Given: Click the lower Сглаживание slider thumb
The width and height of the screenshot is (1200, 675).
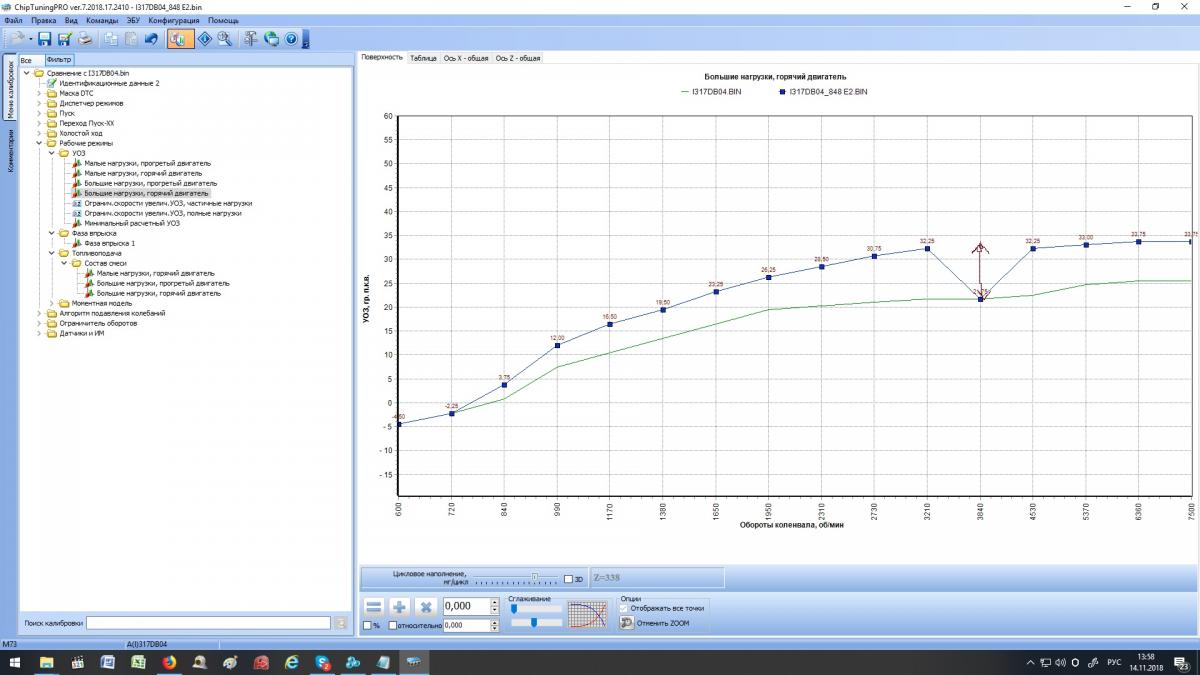Looking at the screenshot, I should click(x=534, y=622).
